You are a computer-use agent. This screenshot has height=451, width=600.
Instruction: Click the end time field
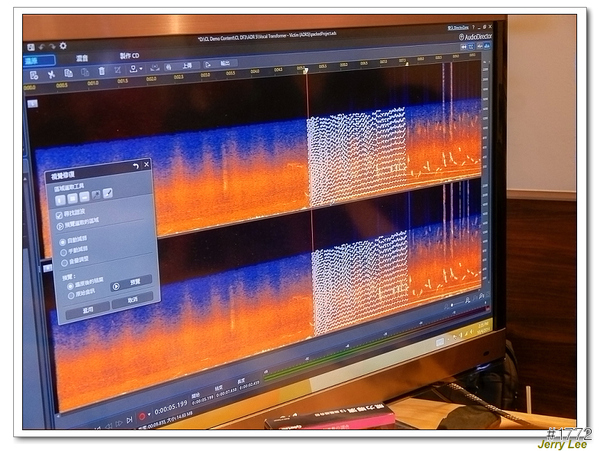(226, 393)
